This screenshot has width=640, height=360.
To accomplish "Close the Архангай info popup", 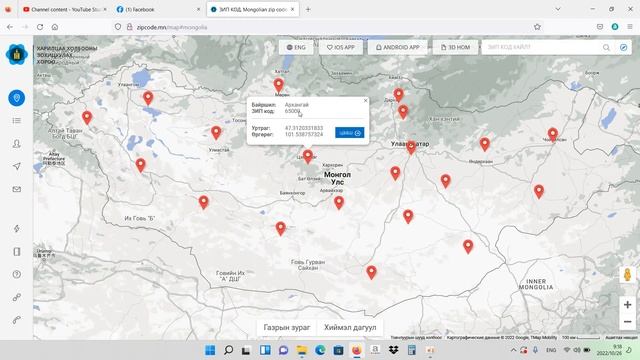I will pyautogui.click(x=365, y=100).
